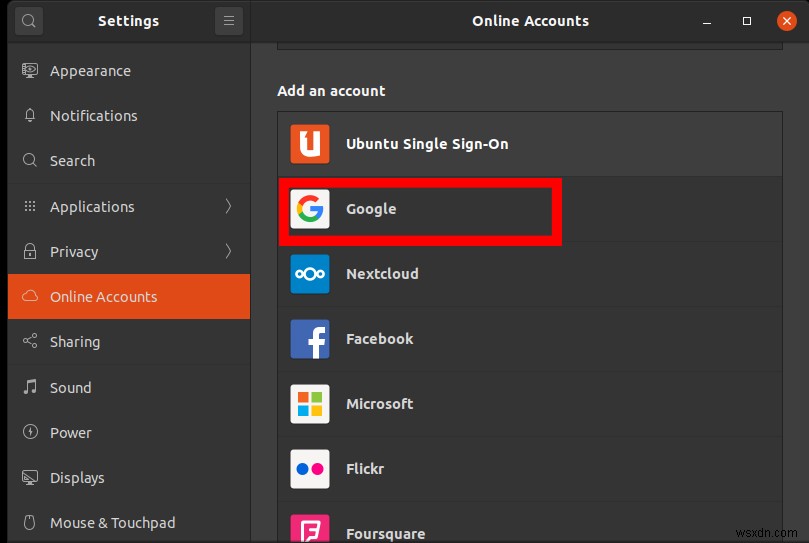
Task: Go to the Notifications settings
Action: (94, 116)
